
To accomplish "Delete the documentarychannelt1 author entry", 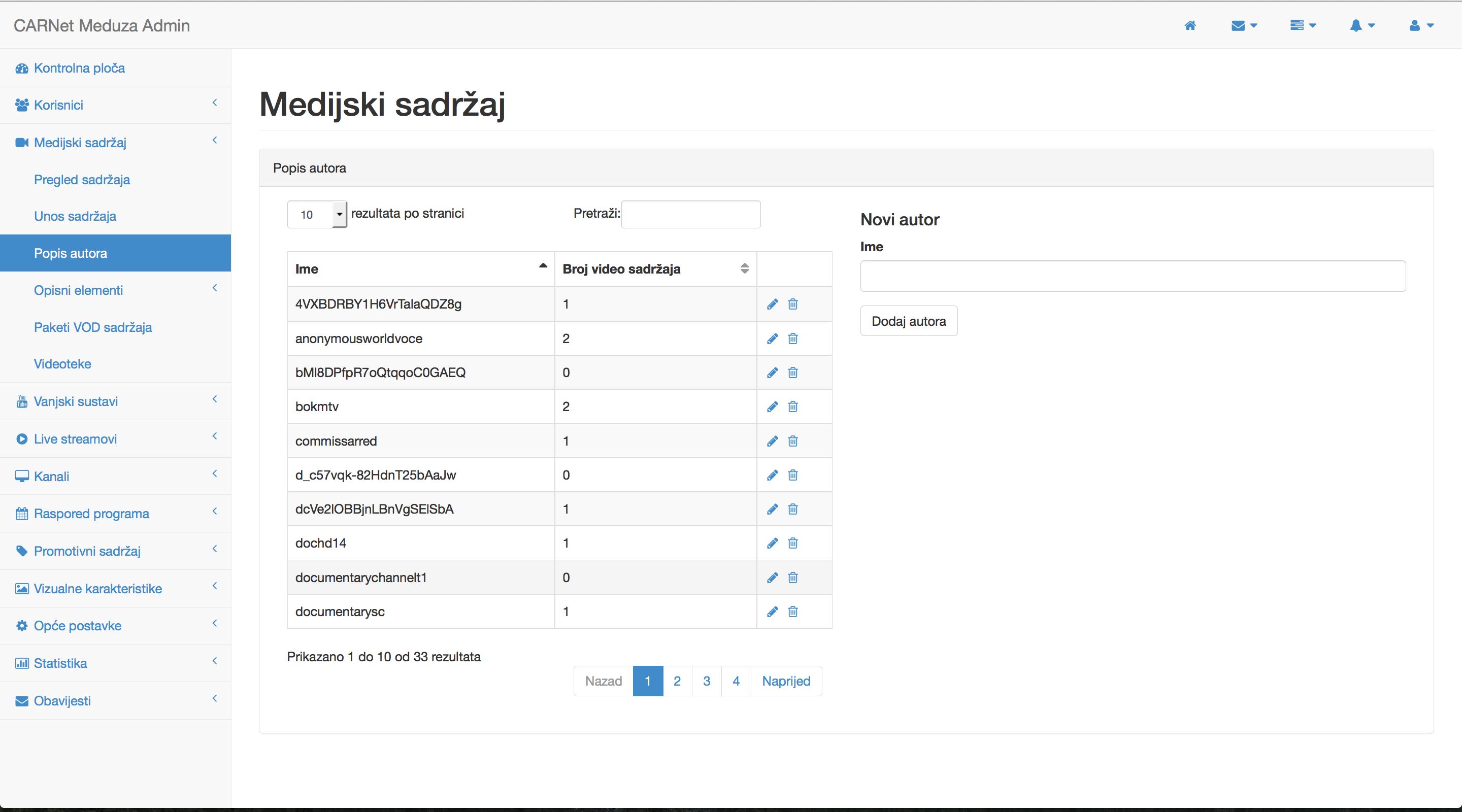I will [x=793, y=578].
